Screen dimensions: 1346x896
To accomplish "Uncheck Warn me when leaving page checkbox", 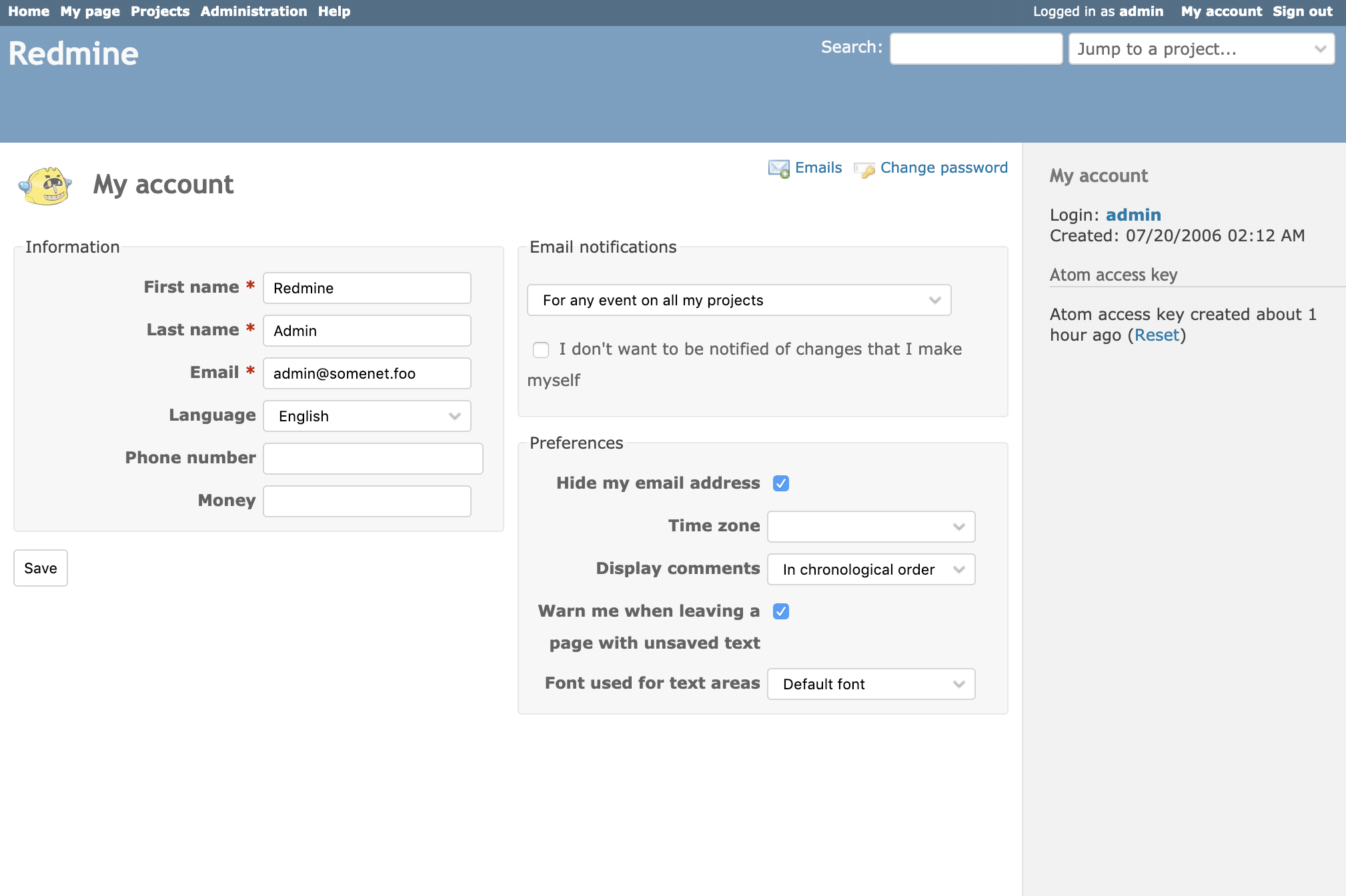I will pyautogui.click(x=781, y=611).
